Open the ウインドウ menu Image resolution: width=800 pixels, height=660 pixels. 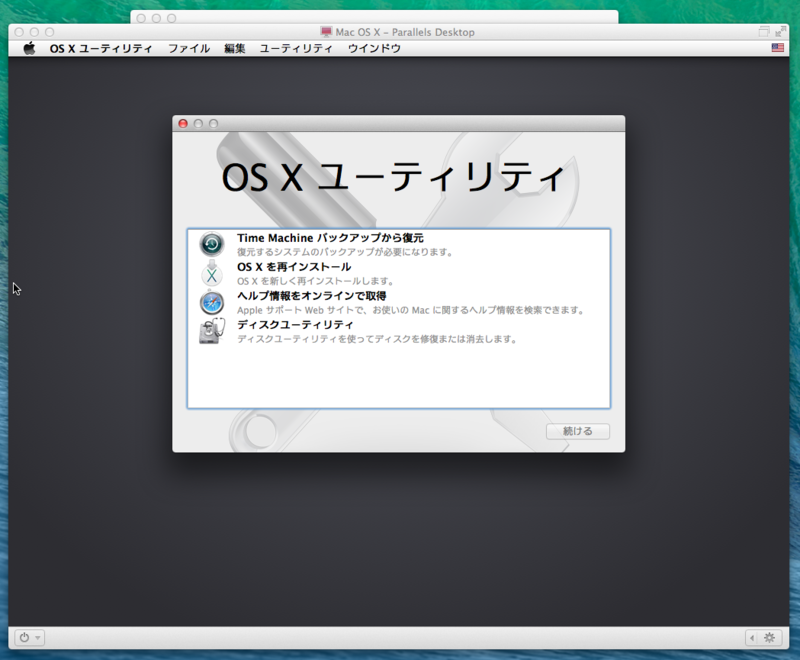(x=376, y=46)
